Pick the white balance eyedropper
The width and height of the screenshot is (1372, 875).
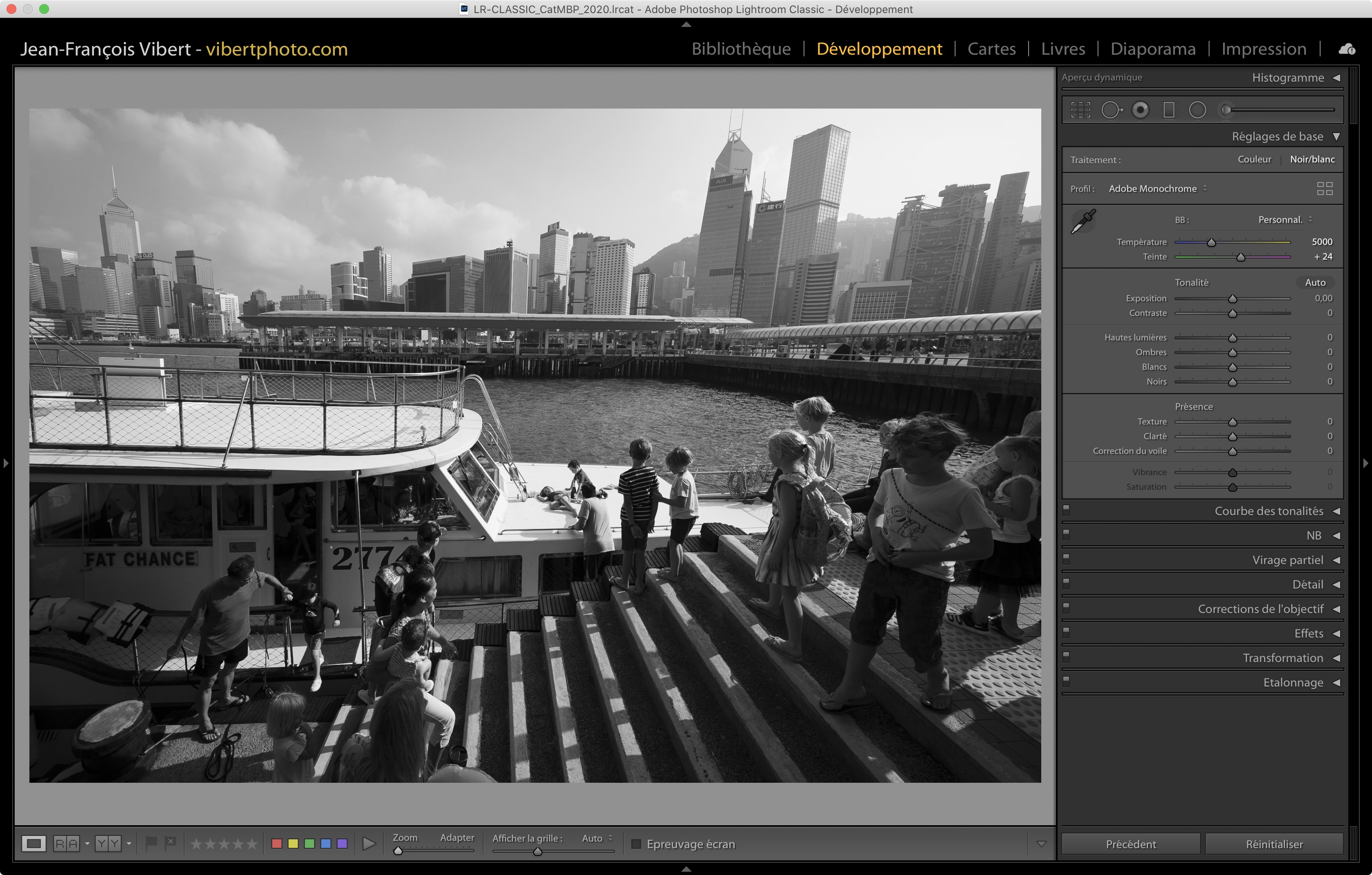point(1083,222)
